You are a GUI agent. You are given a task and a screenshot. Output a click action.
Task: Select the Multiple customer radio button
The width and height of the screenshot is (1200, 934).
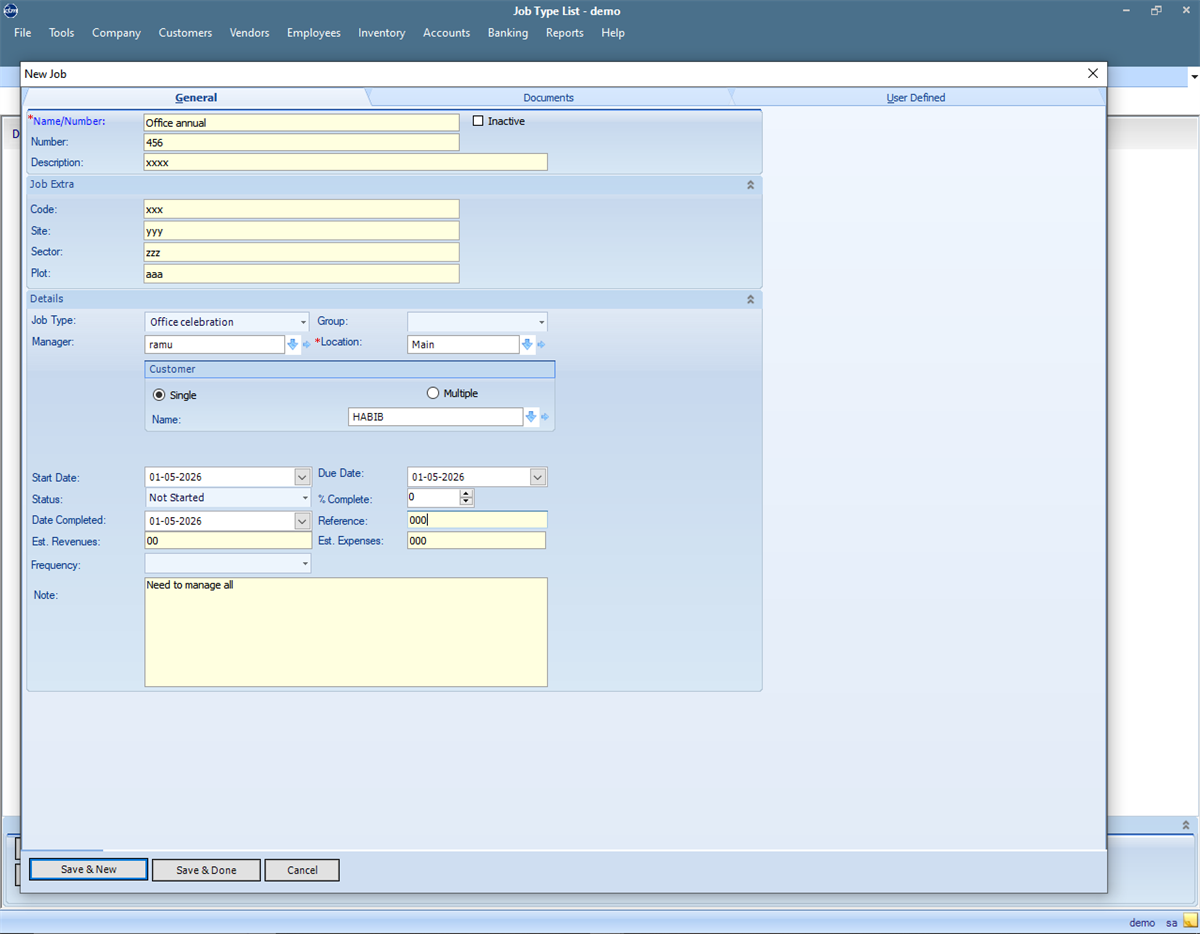point(433,393)
